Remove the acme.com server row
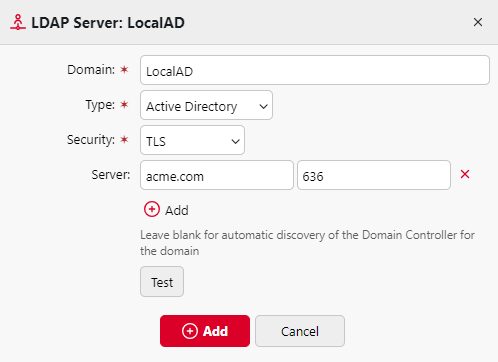 465,174
